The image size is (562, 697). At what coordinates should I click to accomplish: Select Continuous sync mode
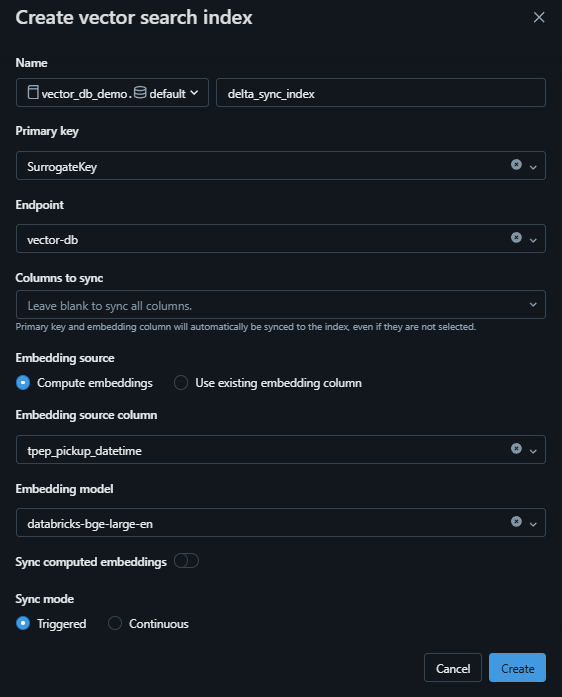coord(115,623)
